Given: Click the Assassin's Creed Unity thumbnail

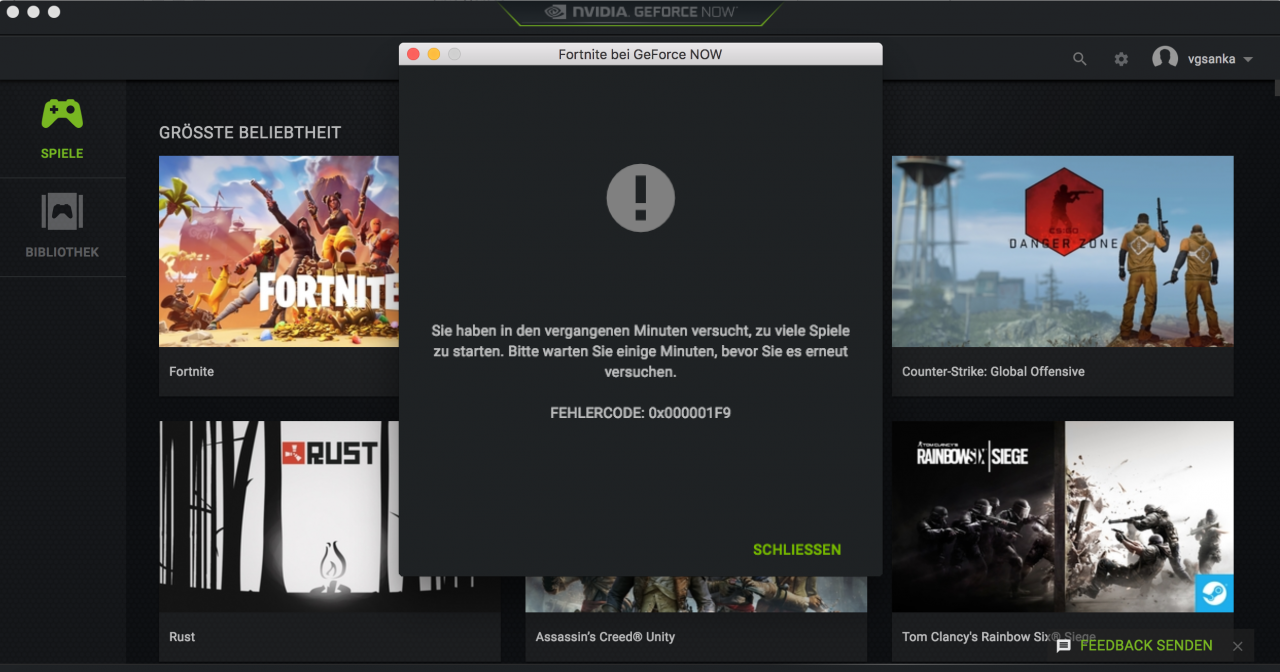Looking at the screenshot, I should (x=696, y=594).
